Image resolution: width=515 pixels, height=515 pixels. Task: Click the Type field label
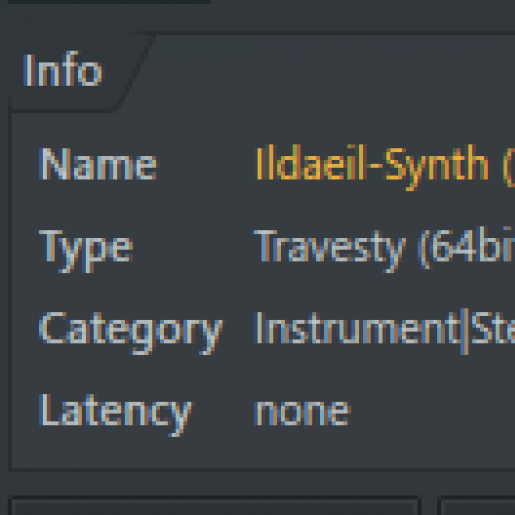tap(86, 250)
